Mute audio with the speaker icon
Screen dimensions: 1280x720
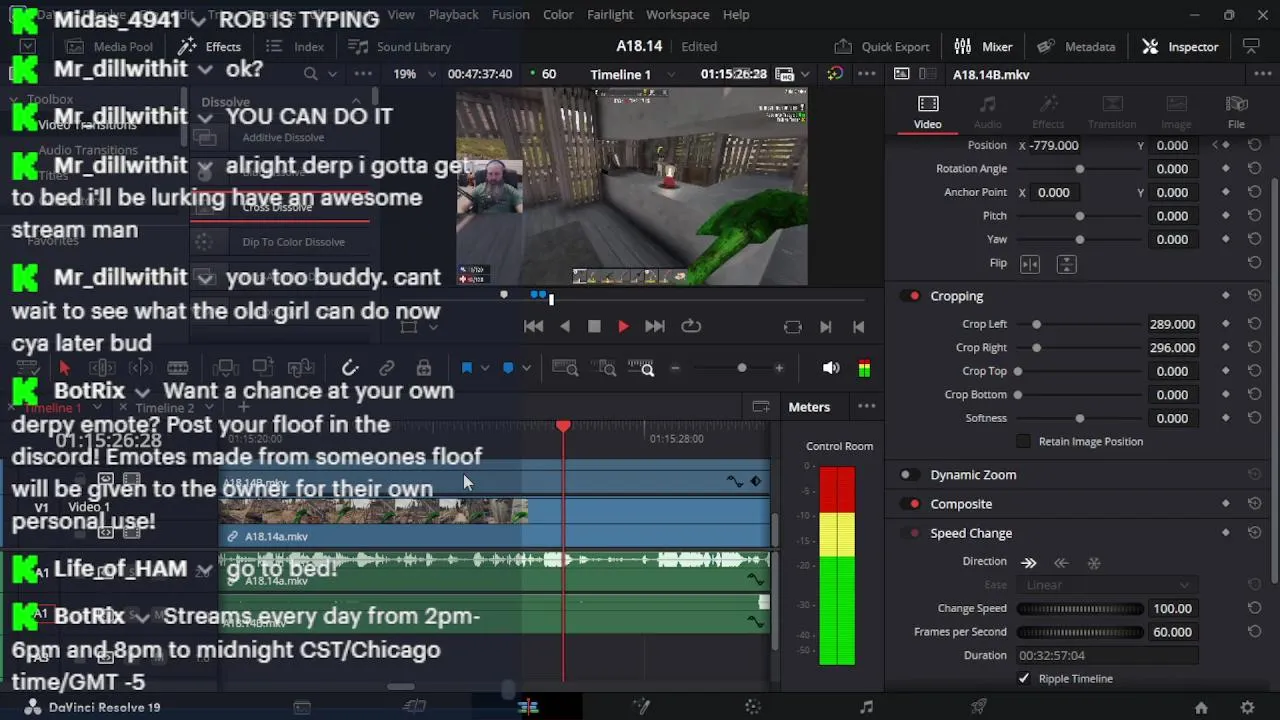point(831,368)
